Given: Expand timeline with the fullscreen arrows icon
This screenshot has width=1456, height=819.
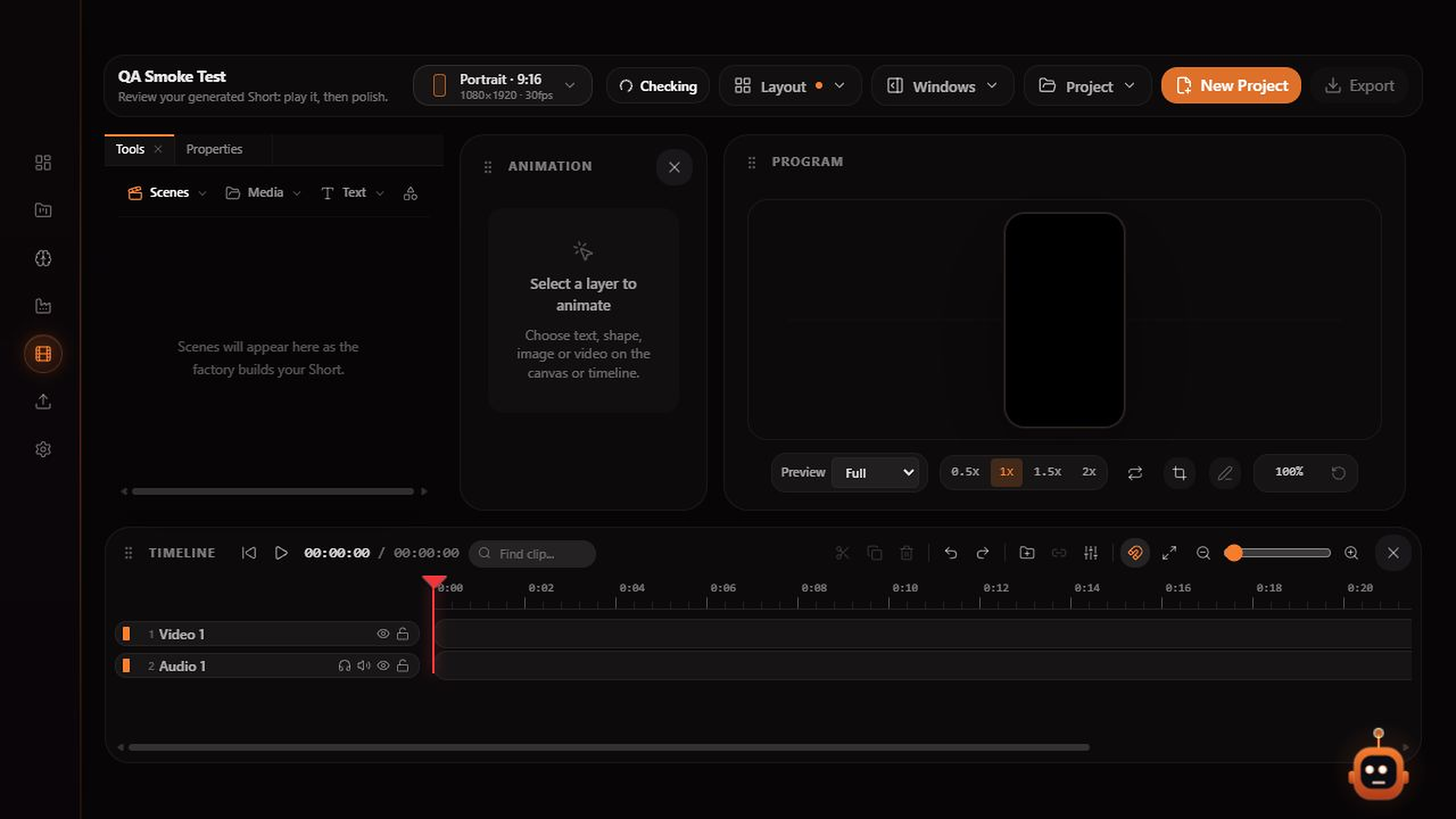Looking at the screenshot, I should click(1169, 553).
